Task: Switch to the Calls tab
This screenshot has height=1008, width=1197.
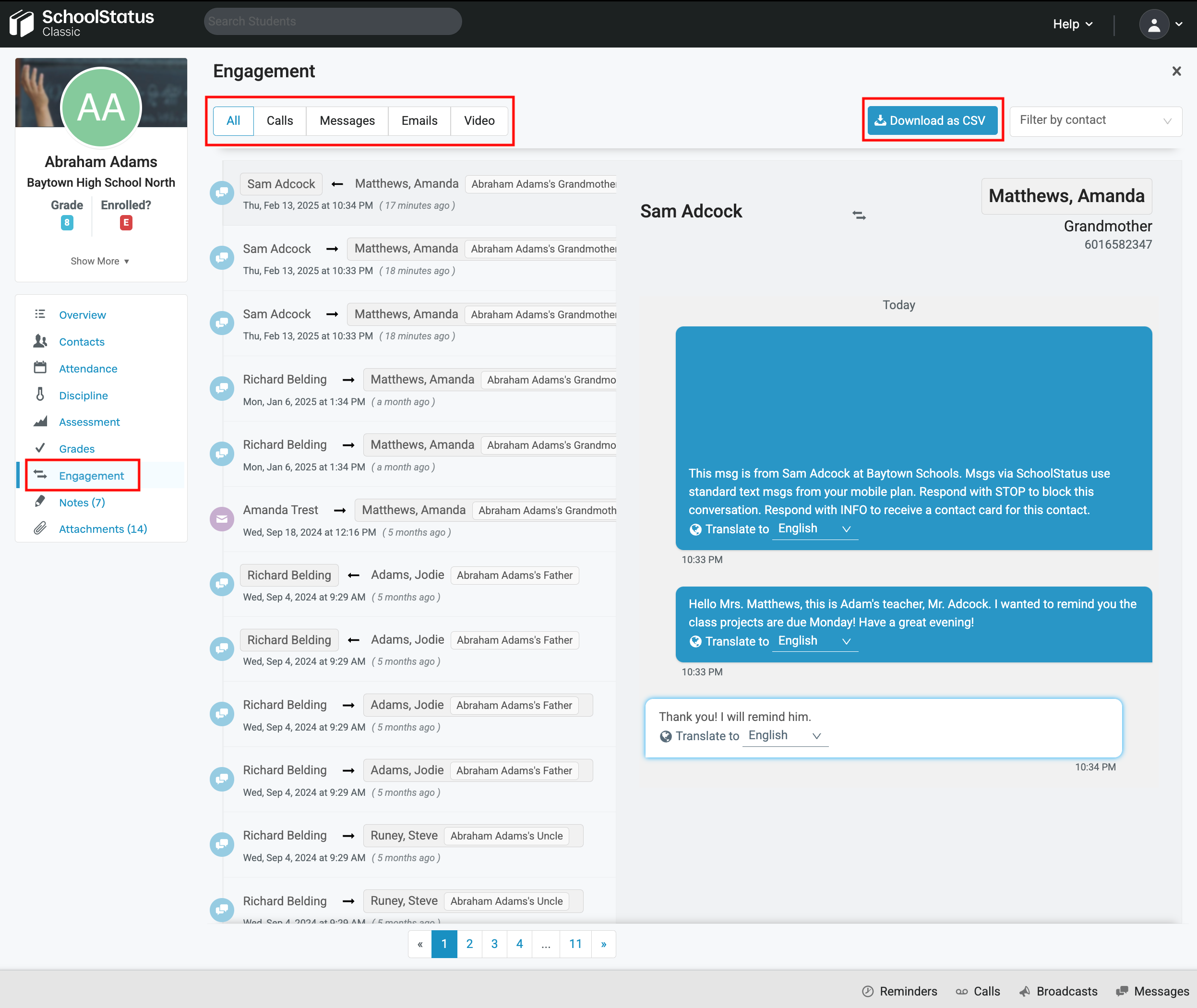Action: pos(279,120)
